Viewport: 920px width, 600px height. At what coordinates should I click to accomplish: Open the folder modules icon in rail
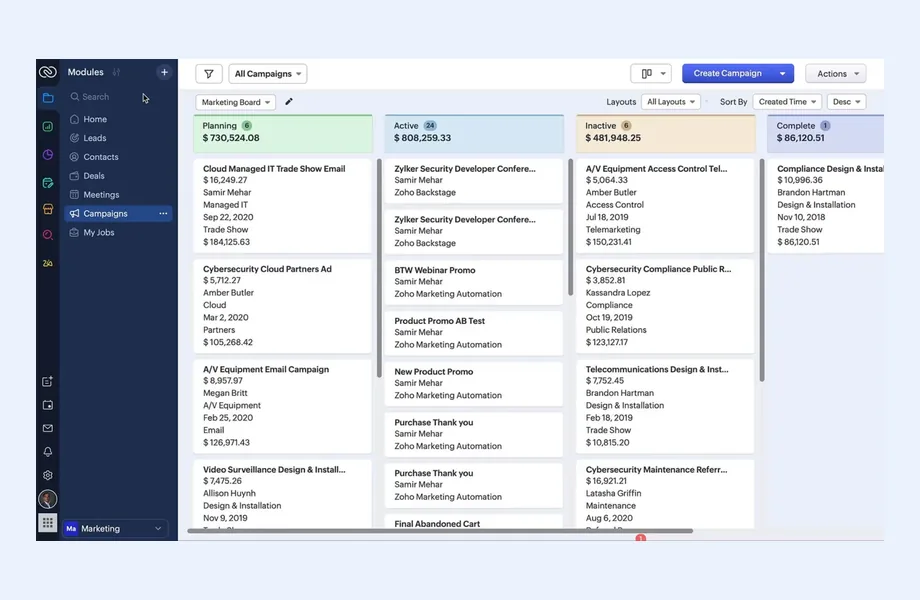(x=48, y=98)
